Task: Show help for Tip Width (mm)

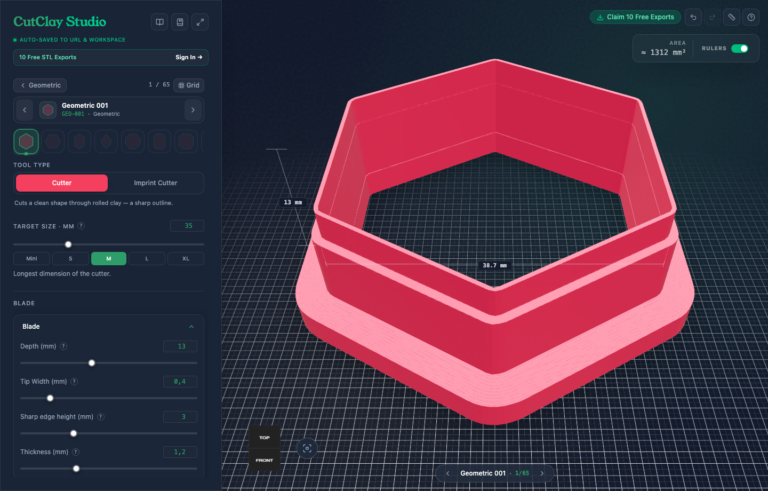Action: 74,382
